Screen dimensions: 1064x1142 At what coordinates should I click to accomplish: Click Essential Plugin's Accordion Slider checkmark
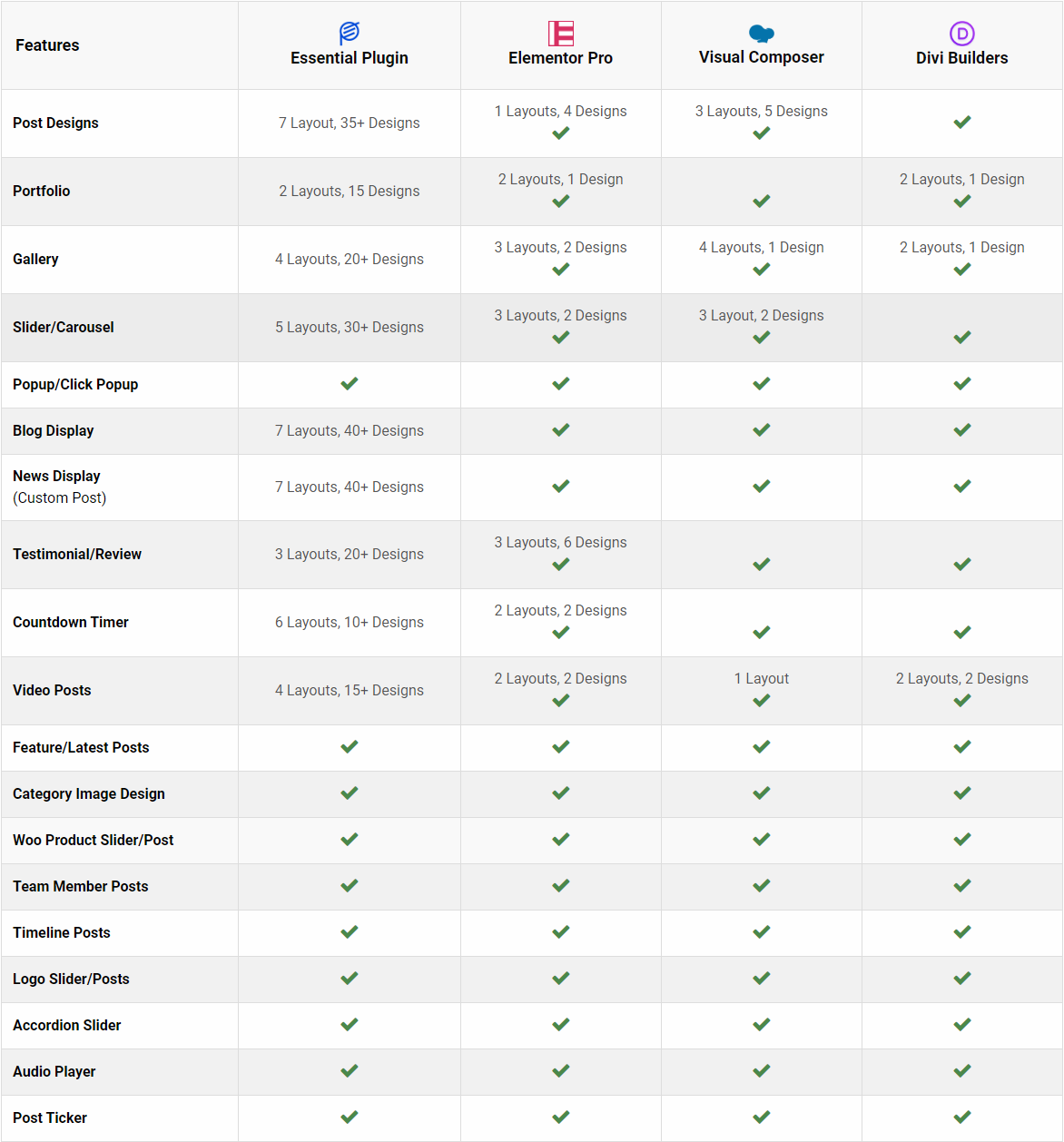[350, 1025]
